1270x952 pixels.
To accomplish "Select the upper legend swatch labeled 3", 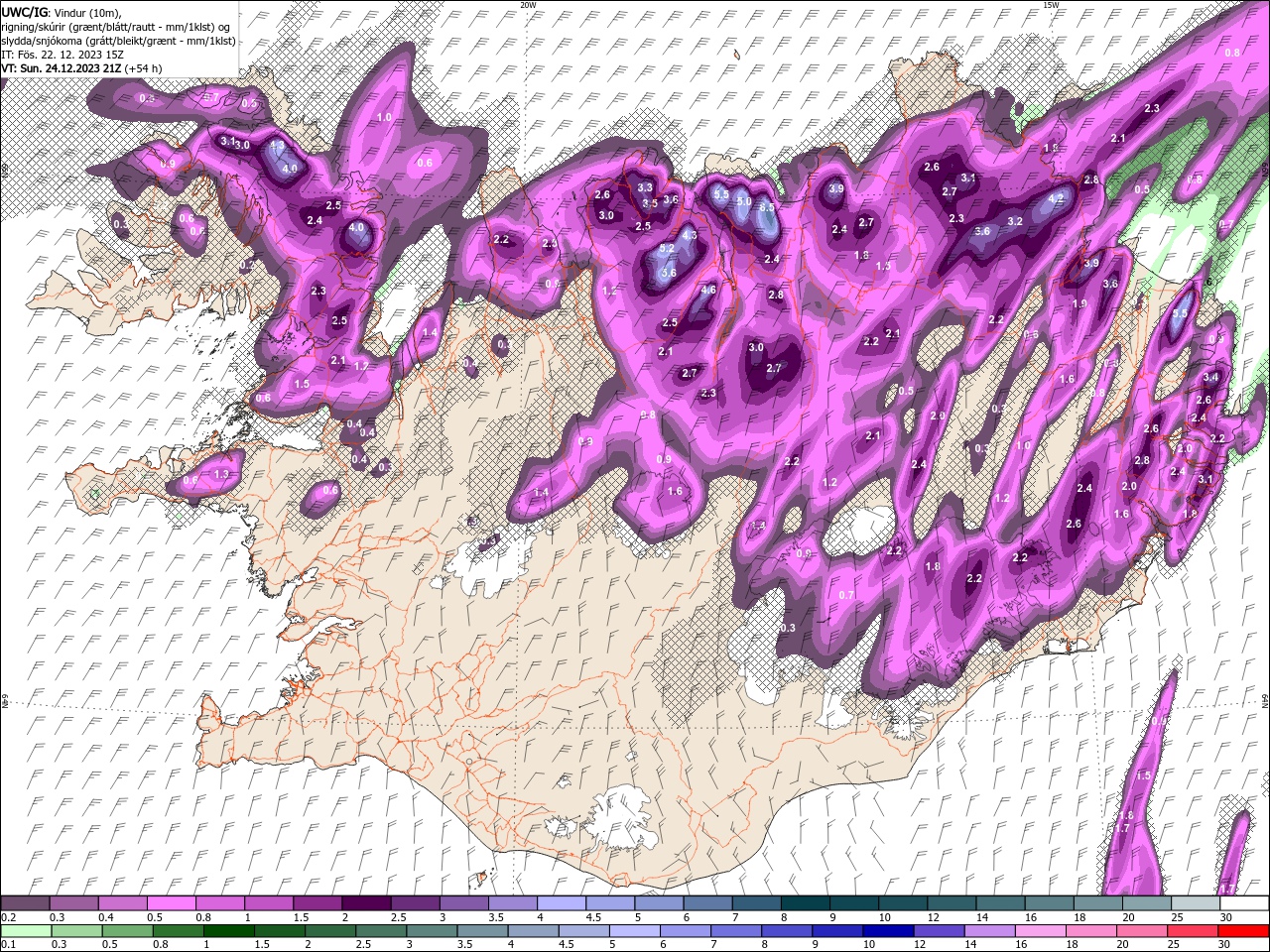I will 463,903.
